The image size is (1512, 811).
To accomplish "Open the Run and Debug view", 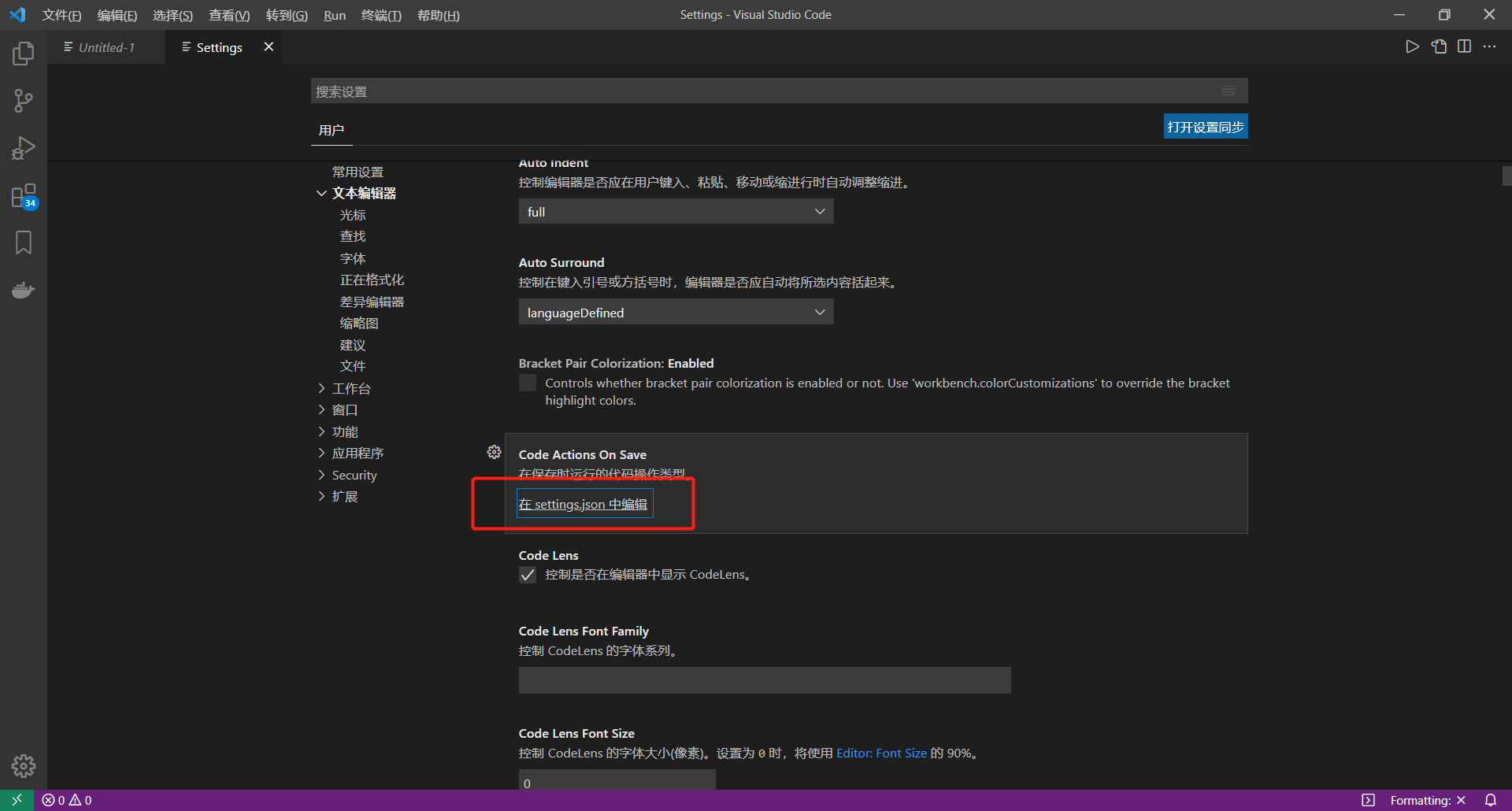I will coord(24,148).
